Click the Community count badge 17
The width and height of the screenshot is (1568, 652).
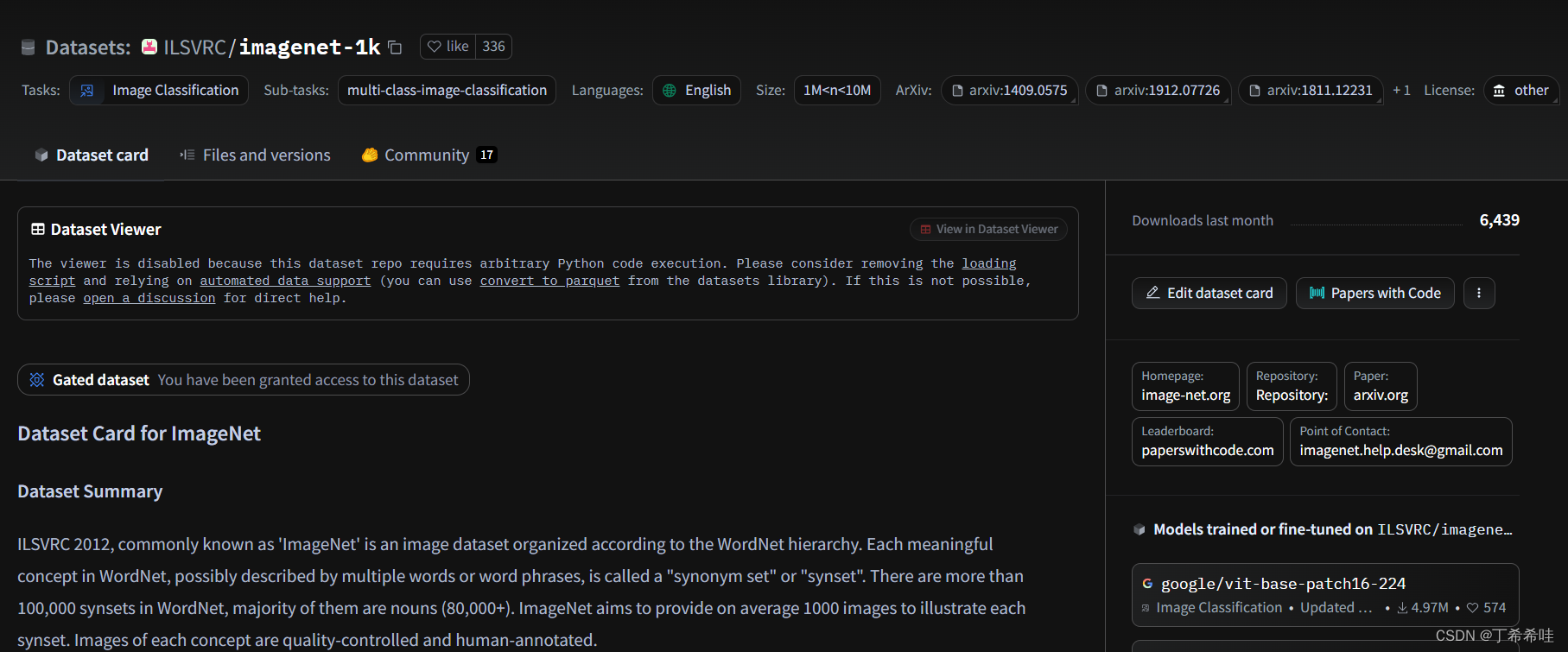coord(487,155)
